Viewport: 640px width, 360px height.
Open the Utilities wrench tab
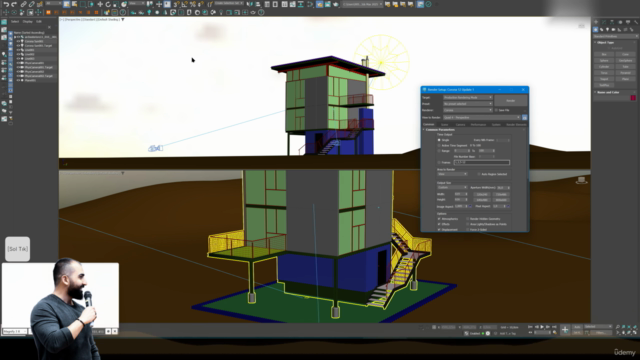(636, 22)
